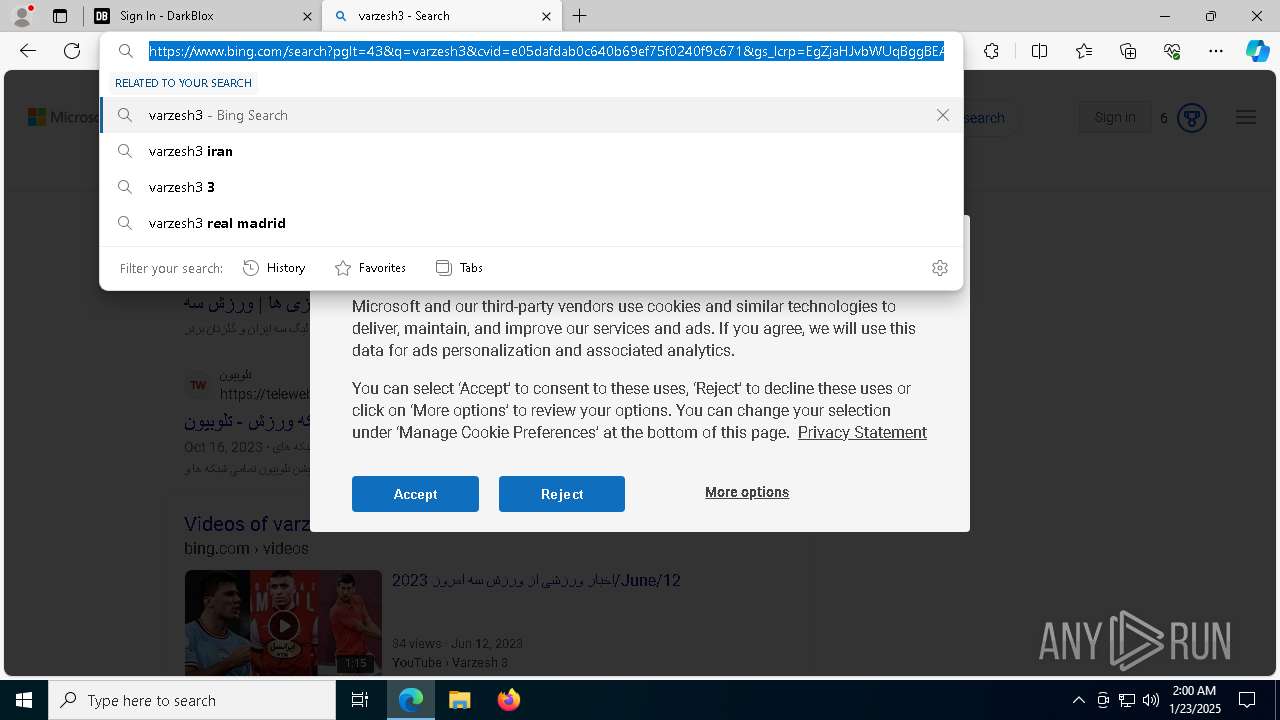The image size is (1280, 720).
Task: Open the volume speaker tray icon
Action: point(1151,700)
